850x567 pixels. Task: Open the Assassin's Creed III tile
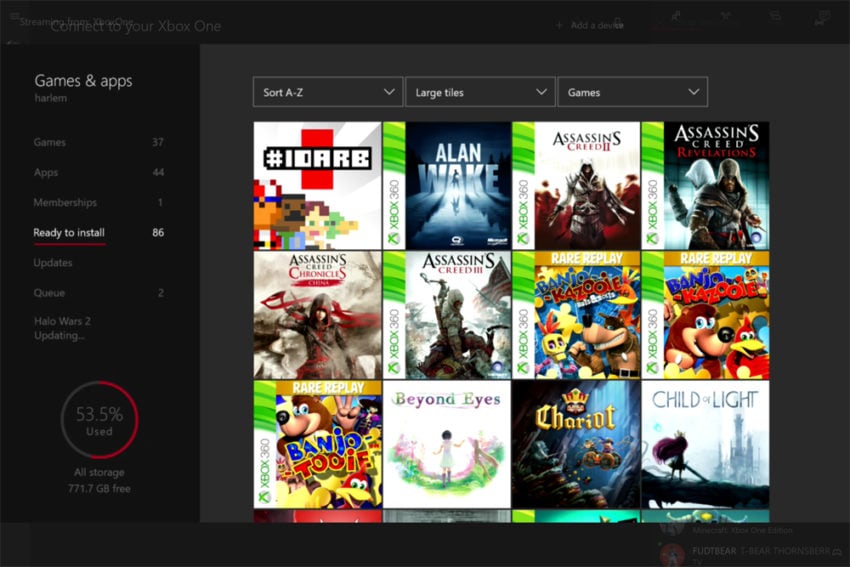447,315
